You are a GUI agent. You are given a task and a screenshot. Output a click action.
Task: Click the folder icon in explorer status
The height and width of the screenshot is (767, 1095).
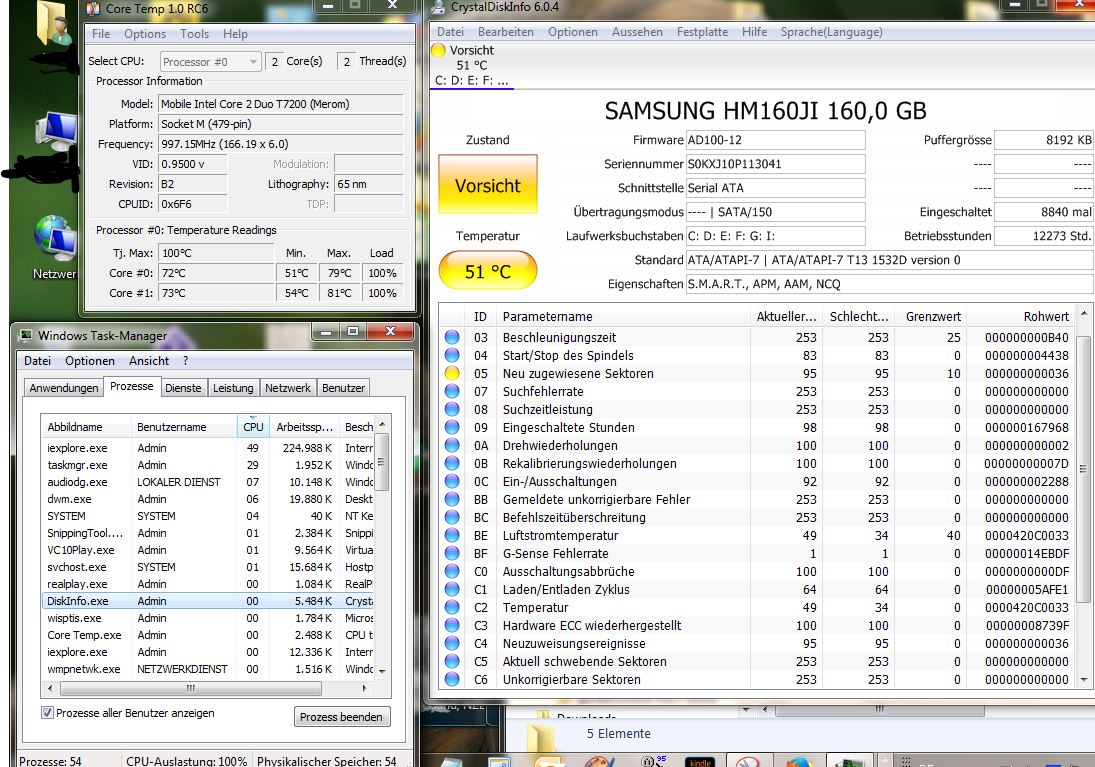tap(542, 738)
